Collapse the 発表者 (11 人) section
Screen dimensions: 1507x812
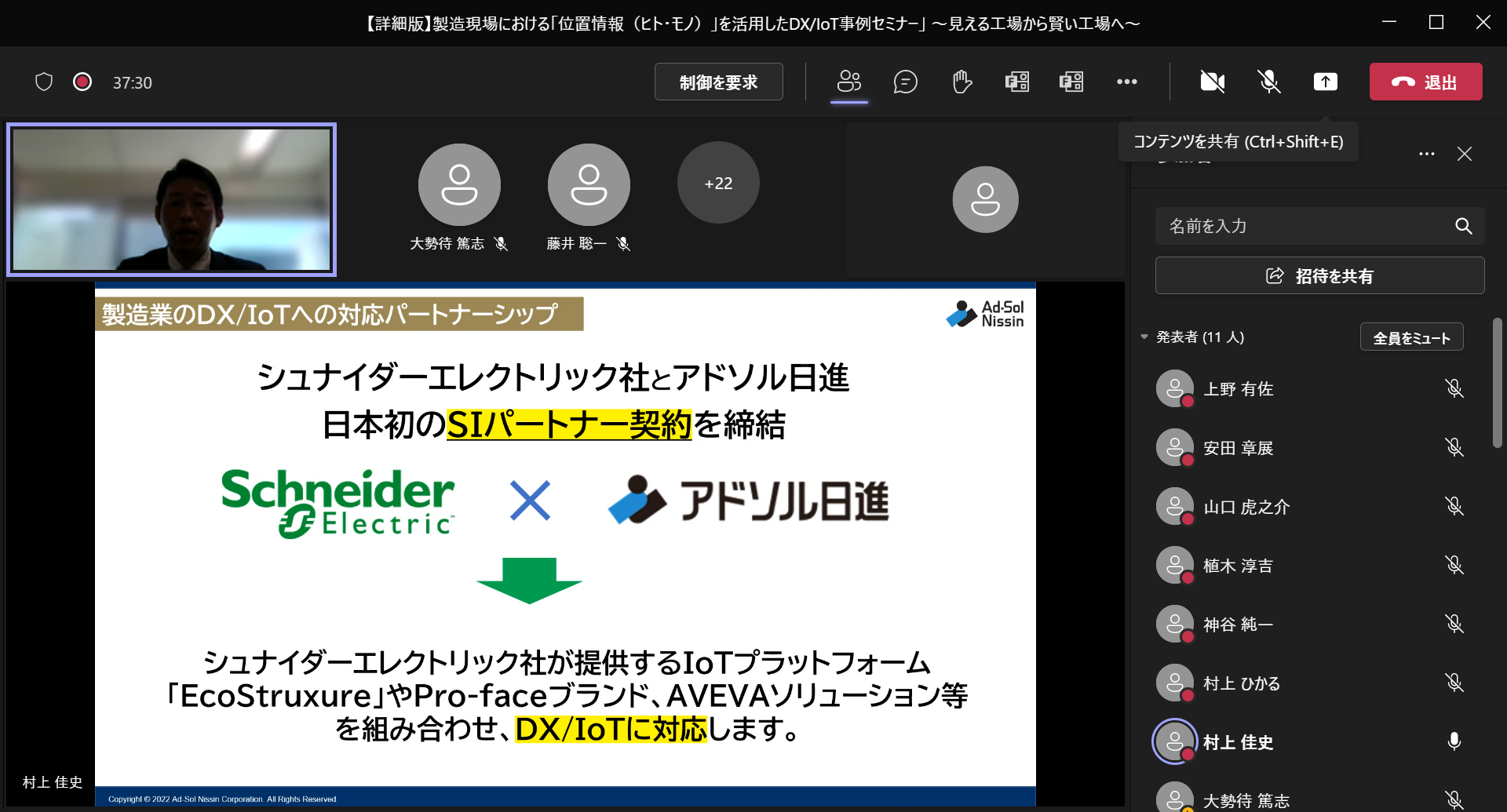tap(1144, 337)
